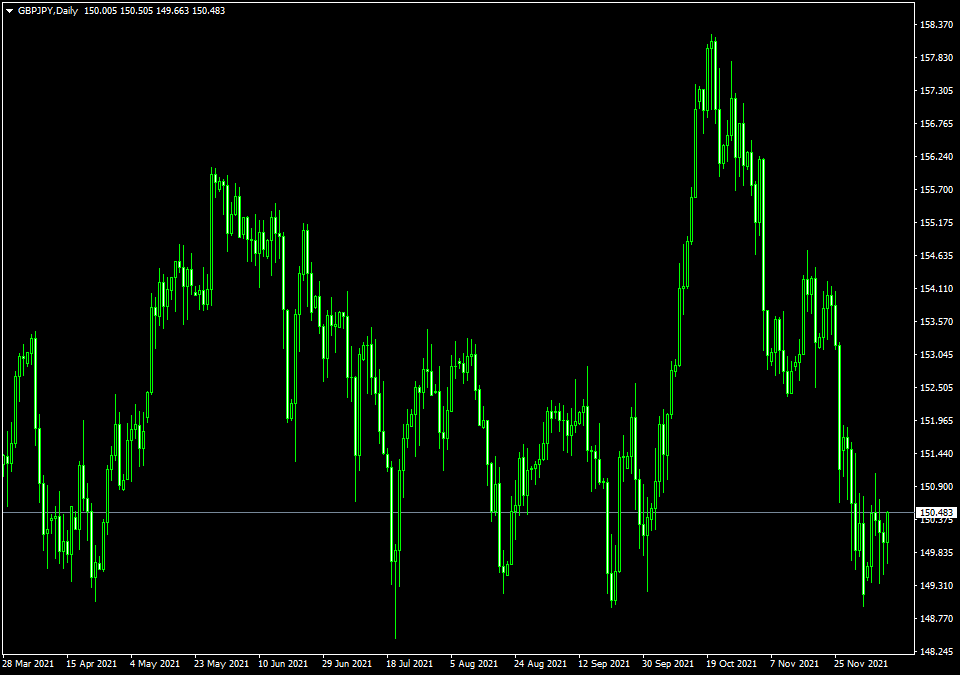This screenshot has height=675, width=960.
Task: Click the 5 Aug 2021 date label
Action: 474,663
